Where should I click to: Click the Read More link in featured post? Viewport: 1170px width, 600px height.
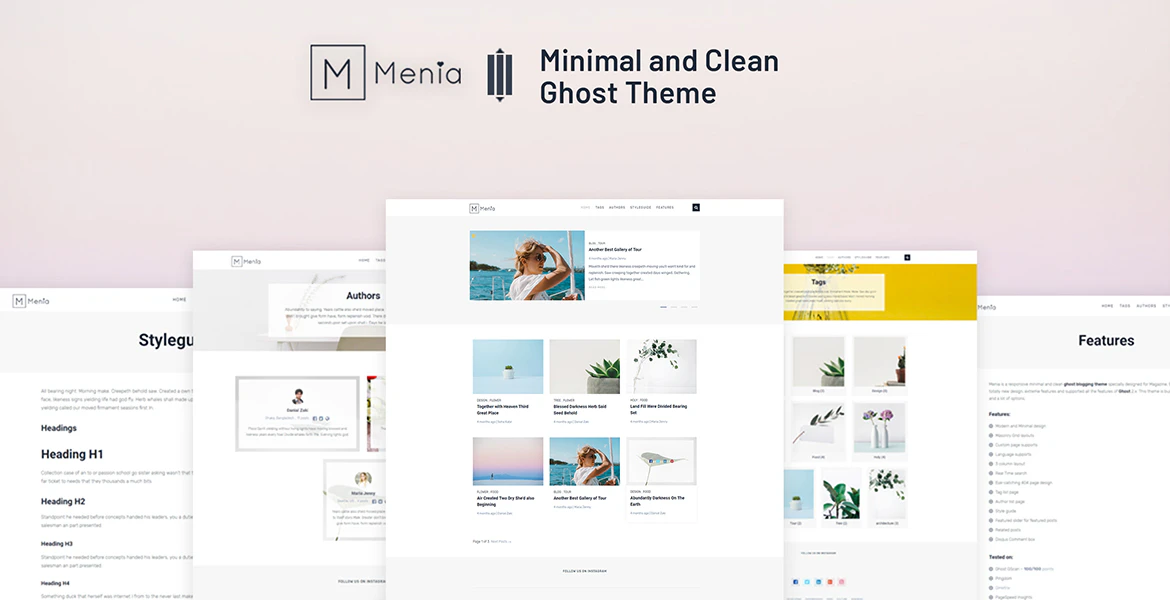(597, 287)
